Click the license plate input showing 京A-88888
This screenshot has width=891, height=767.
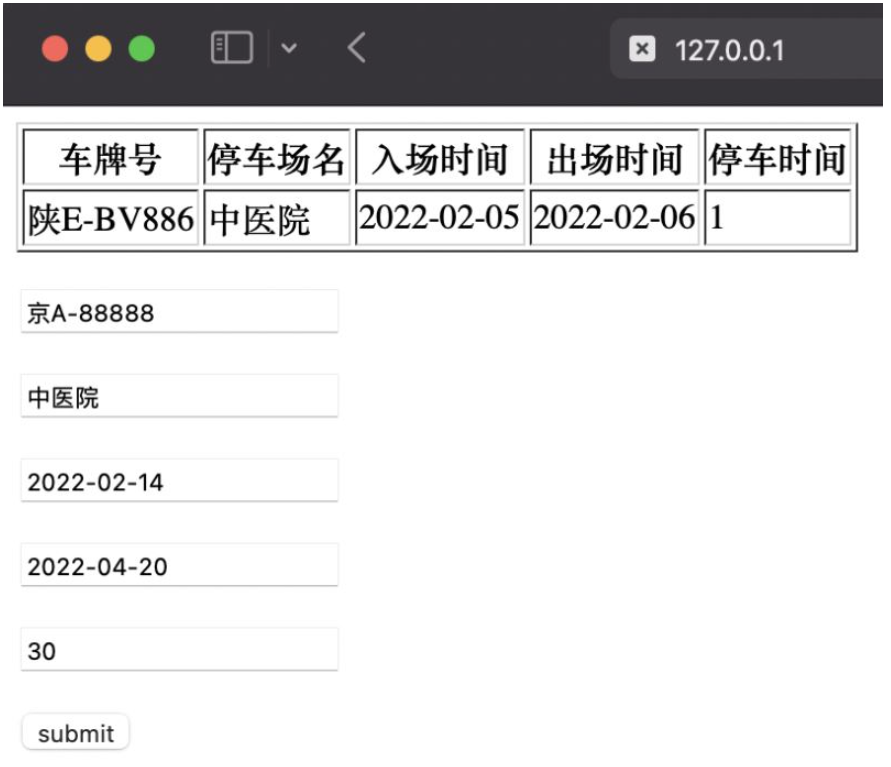[180, 312]
